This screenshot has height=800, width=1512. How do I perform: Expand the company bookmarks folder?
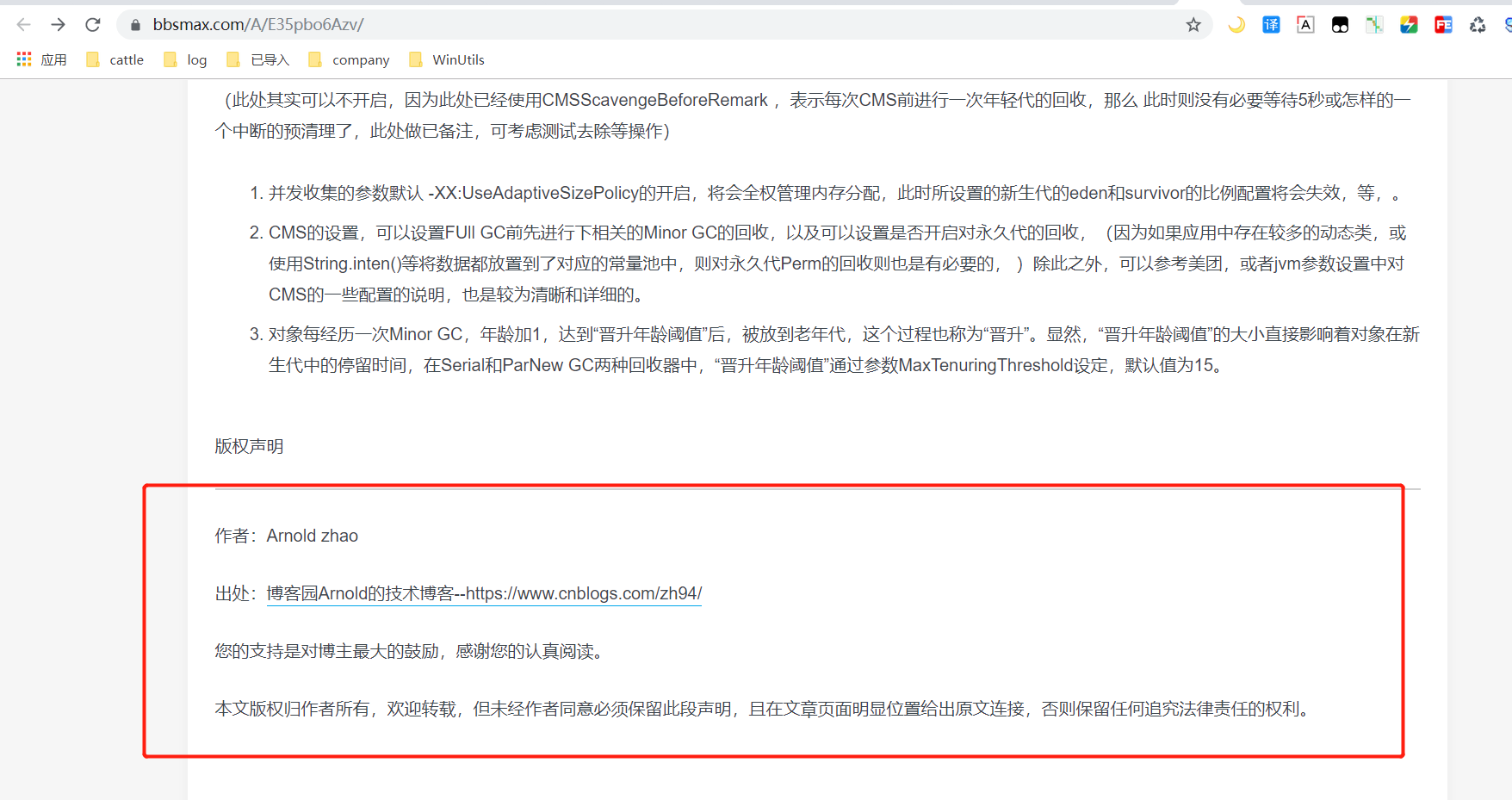[x=350, y=59]
